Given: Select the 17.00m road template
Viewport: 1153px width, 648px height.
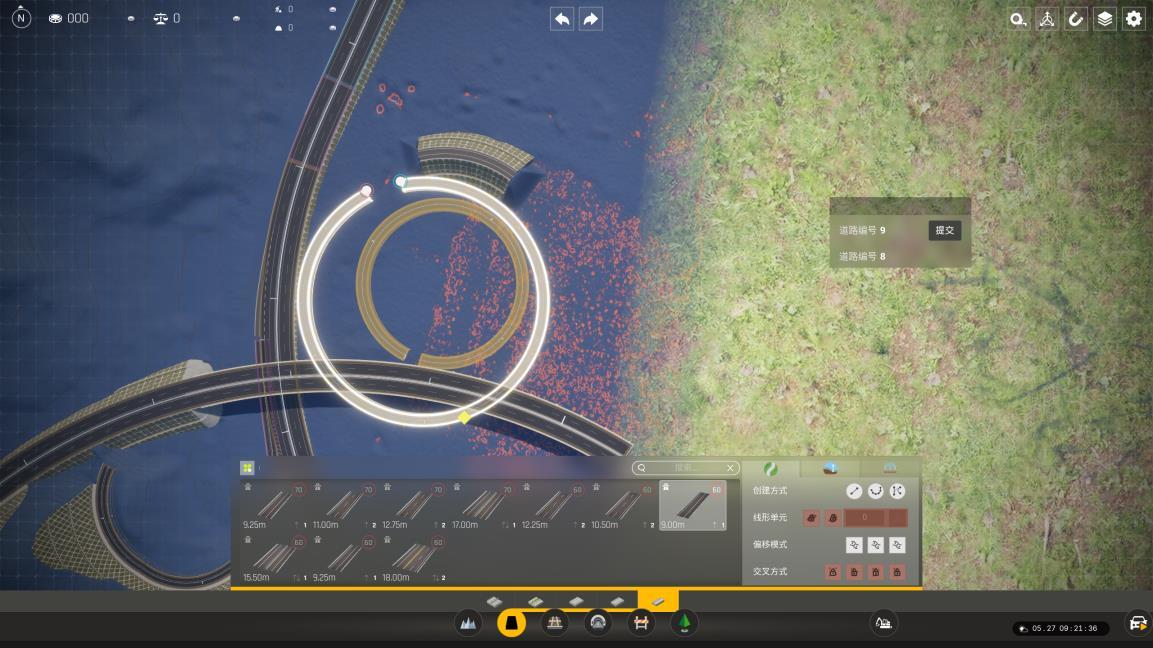Looking at the screenshot, I should [x=484, y=505].
